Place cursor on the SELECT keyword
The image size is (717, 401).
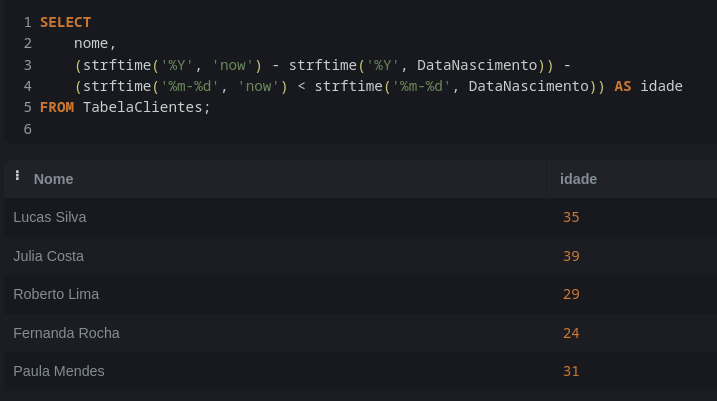click(65, 22)
